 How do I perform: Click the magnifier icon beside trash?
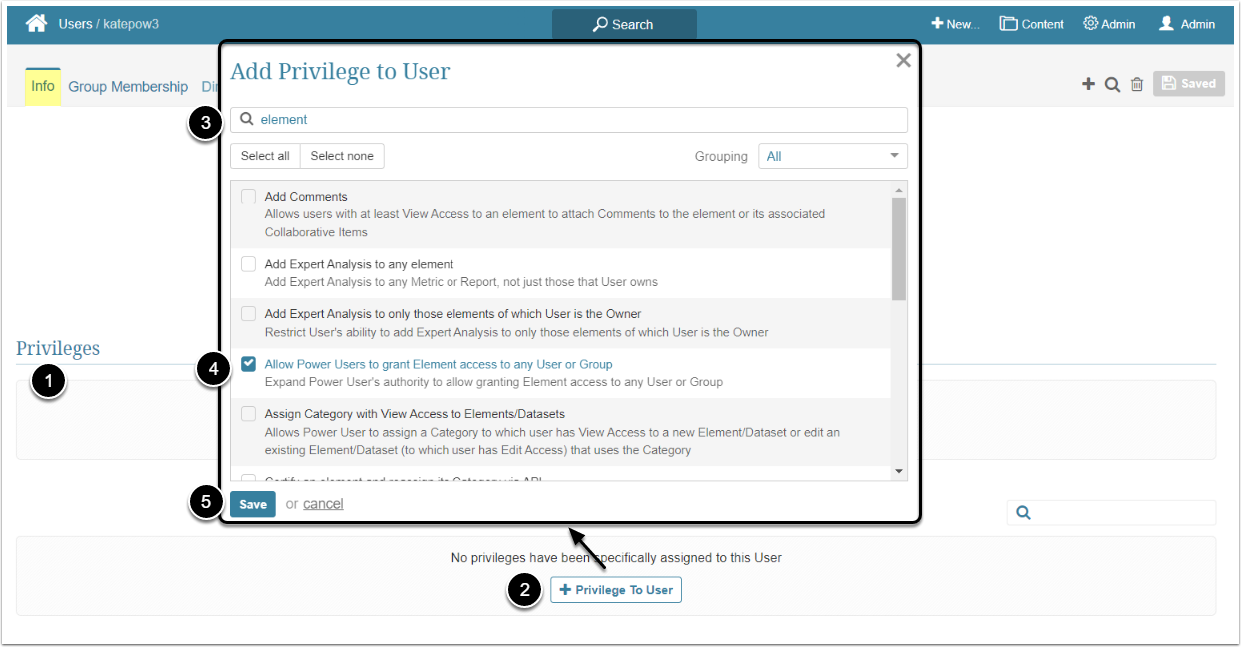coord(1112,85)
